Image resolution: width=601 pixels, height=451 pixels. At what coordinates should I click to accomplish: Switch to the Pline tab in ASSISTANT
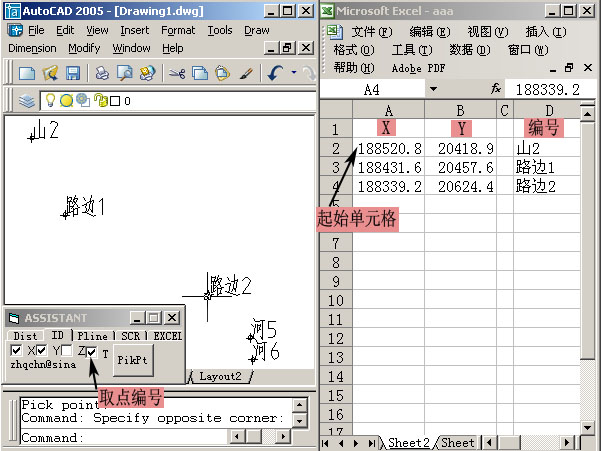pyautogui.click(x=93, y=336)
